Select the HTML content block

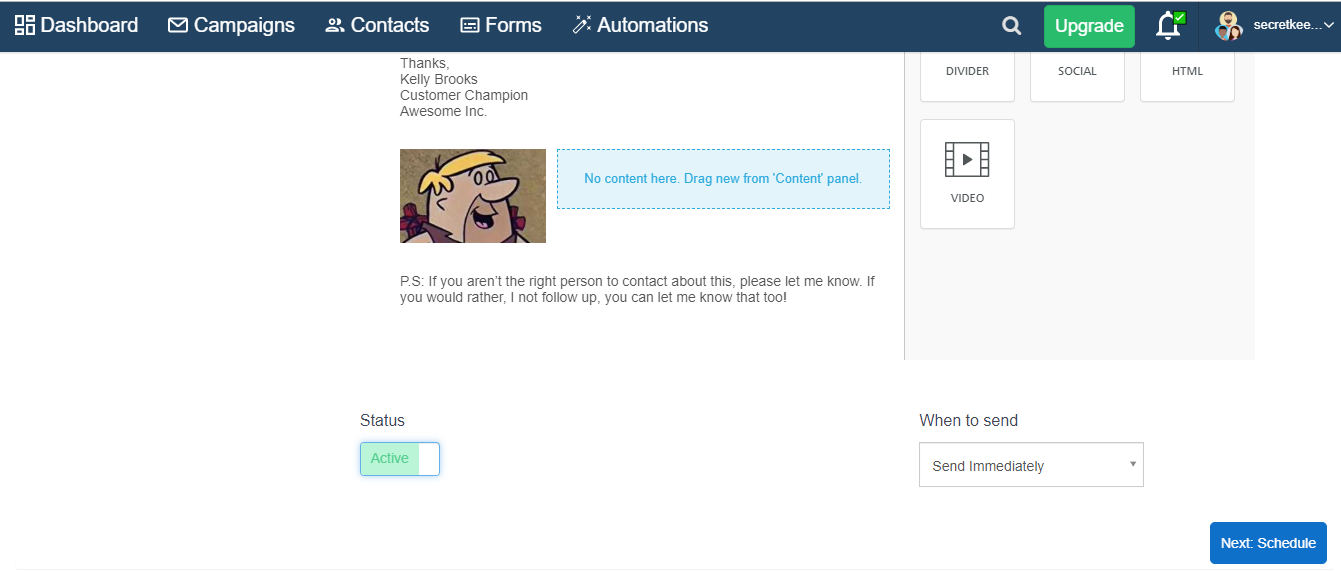[x=1187, y=76]
